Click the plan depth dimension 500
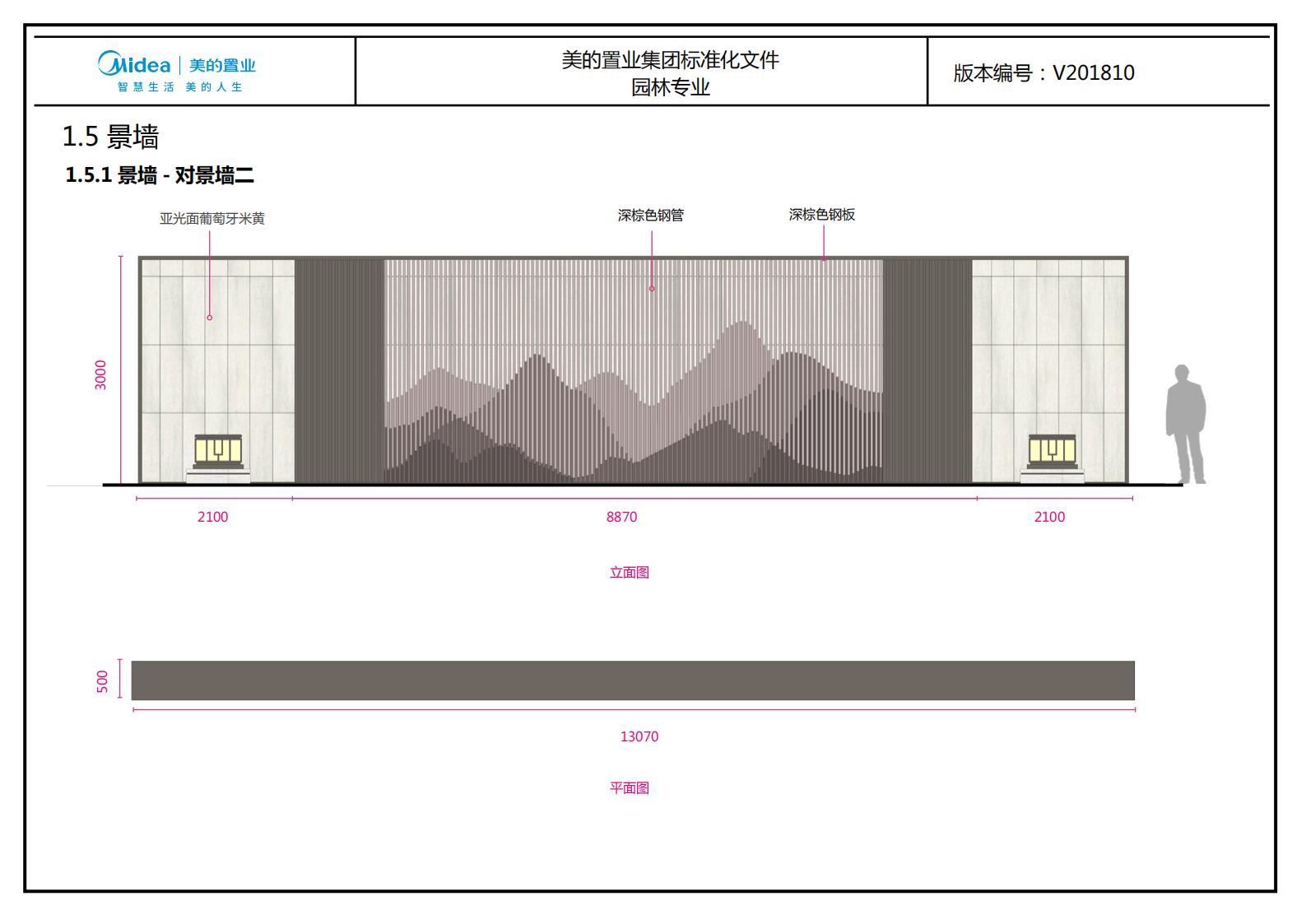 [103, 681]
